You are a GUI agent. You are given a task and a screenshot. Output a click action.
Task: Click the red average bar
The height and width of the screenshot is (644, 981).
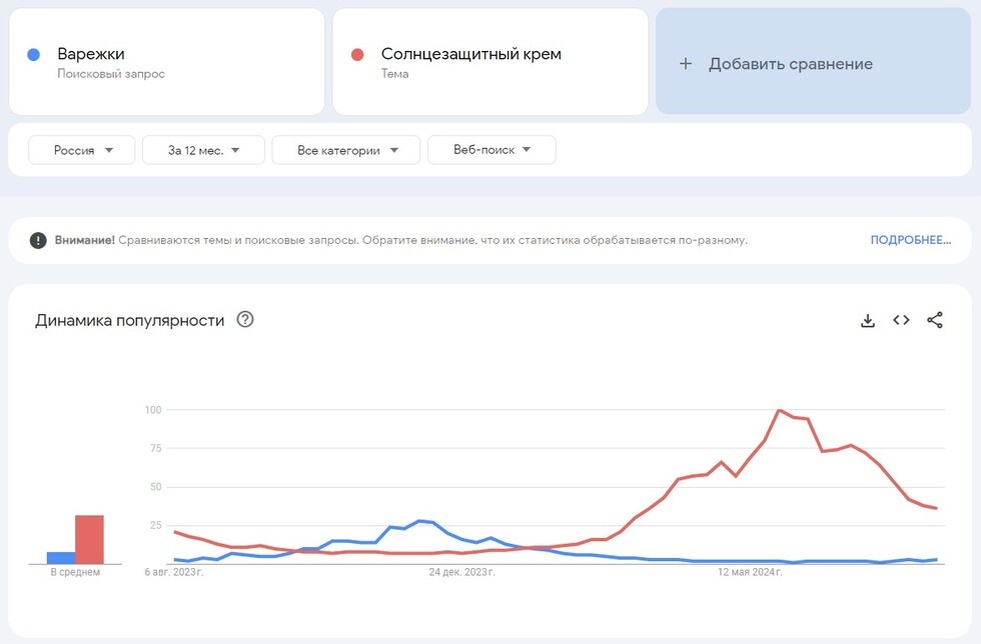(90, 540)
